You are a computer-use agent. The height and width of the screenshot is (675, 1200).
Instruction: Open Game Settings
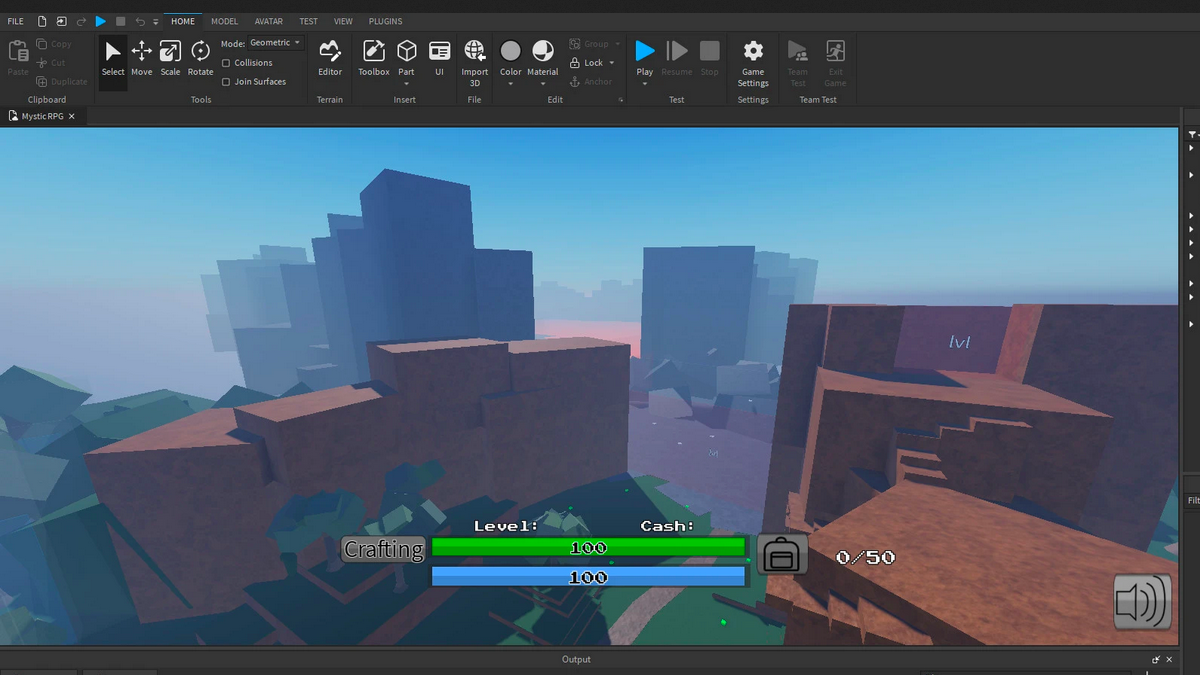tap(753, 58)
